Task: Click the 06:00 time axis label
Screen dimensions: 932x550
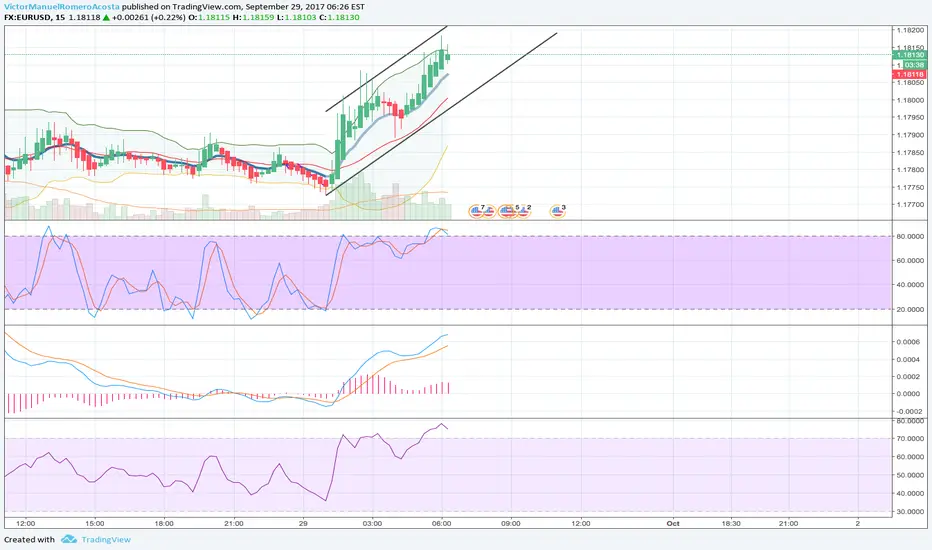Action: (442, 524)
